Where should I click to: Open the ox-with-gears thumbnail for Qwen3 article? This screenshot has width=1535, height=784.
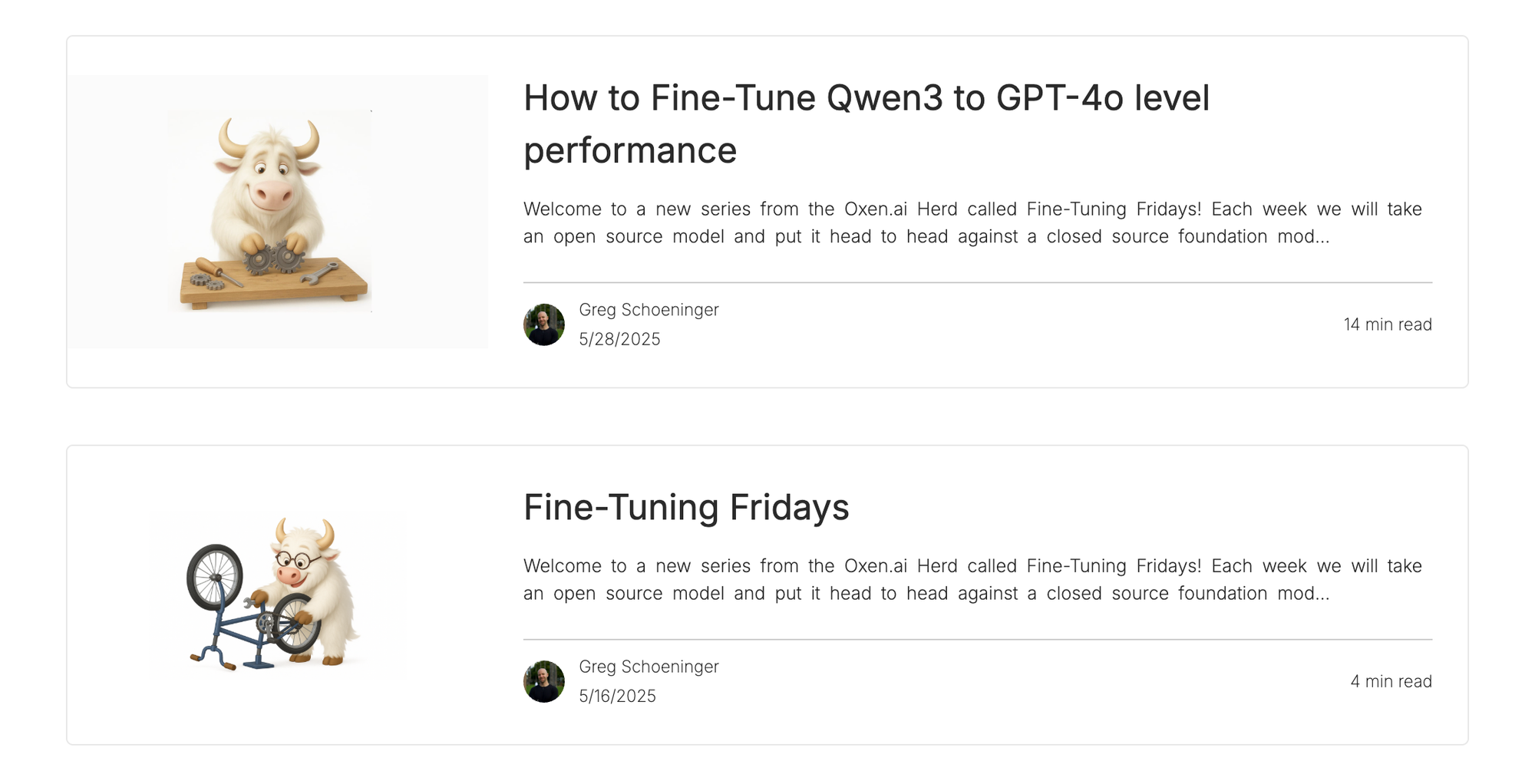coord(277,212)
